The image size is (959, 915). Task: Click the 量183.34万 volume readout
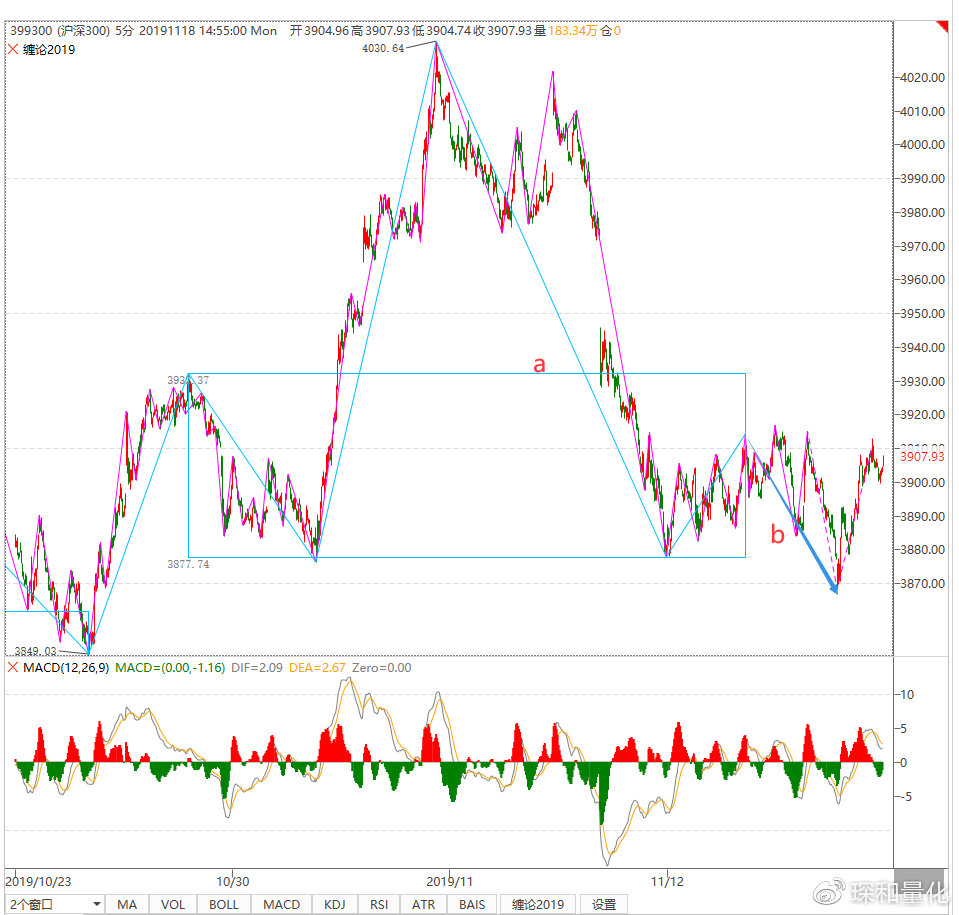click(x=566, y=31)
